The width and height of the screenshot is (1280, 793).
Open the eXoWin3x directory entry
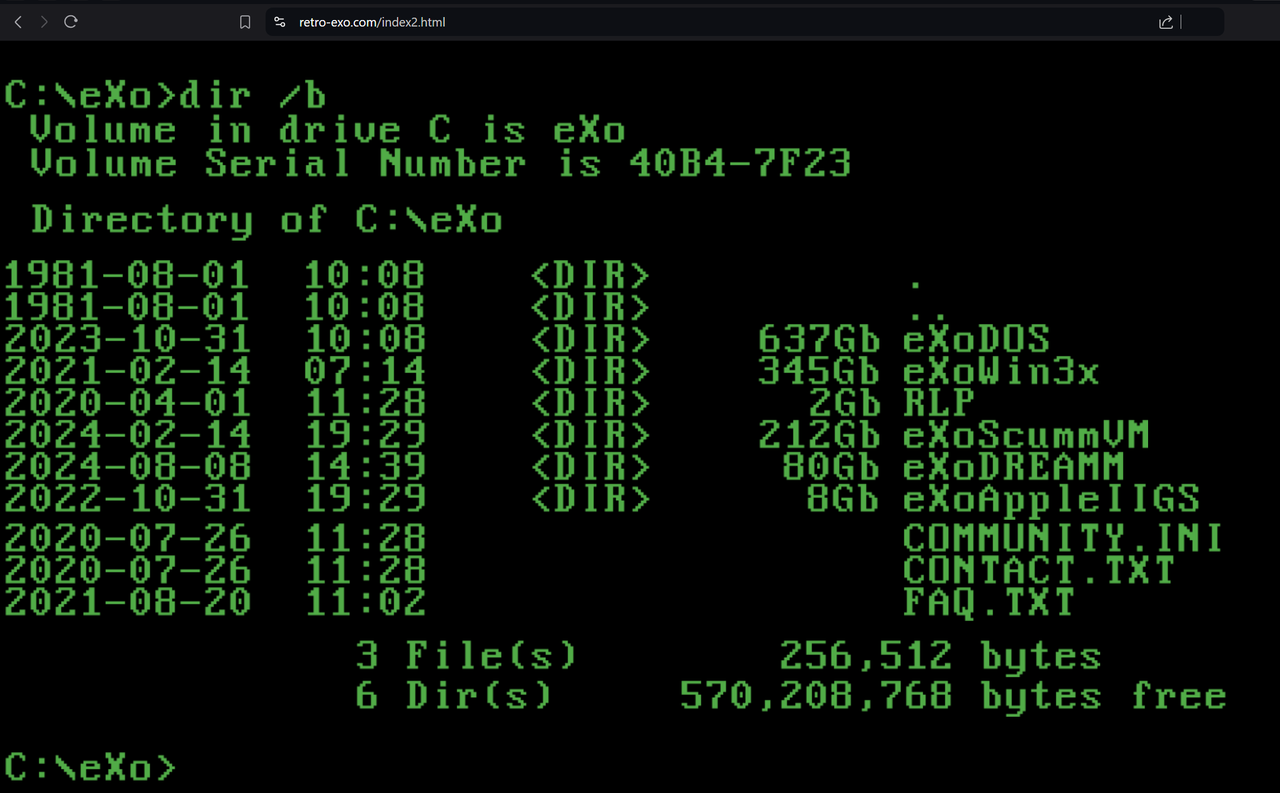tap(1001, 371)
